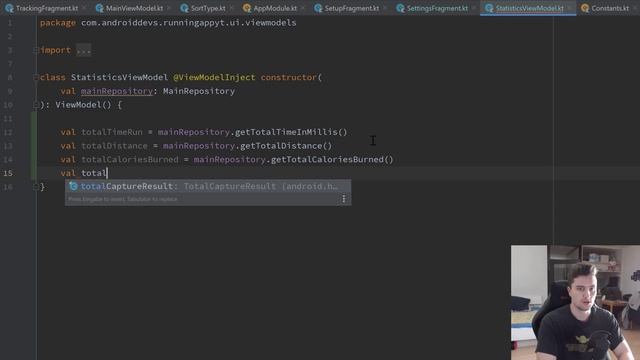Select the totalCaptureResult completion suggestion
Screen dimensions: 640x360
point(208,187)
